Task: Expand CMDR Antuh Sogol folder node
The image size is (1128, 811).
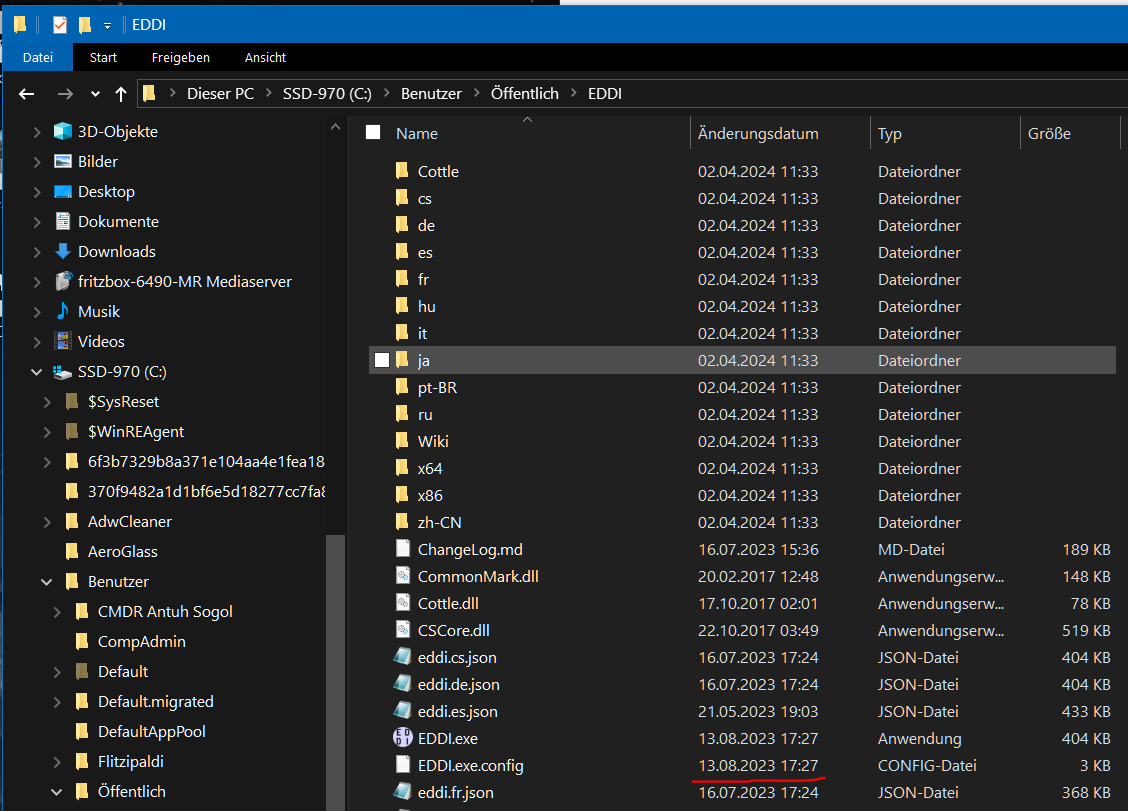Action: 57,612
